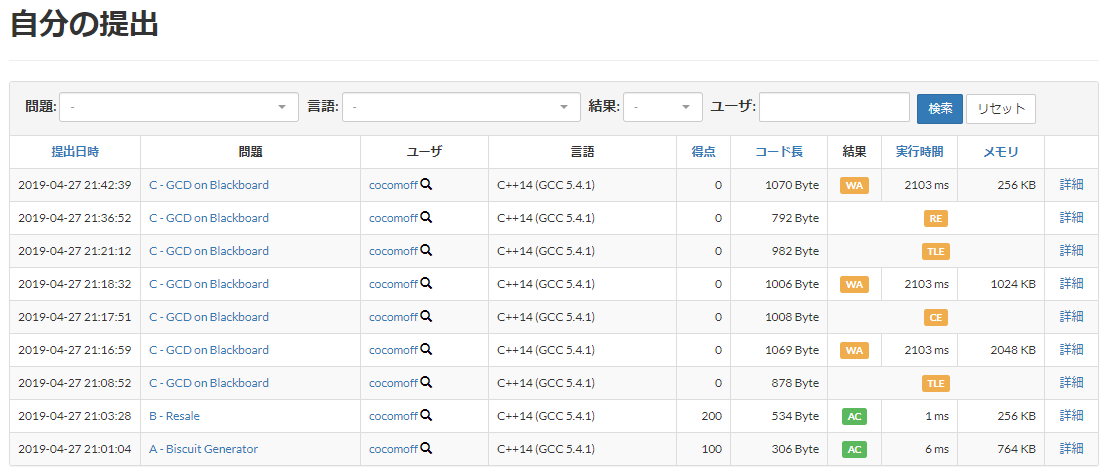This screenshot has width=1110, height=475.
Task: Click search icon beside cocomoff in Biscuit Generator row
Action: click(426, 449)
